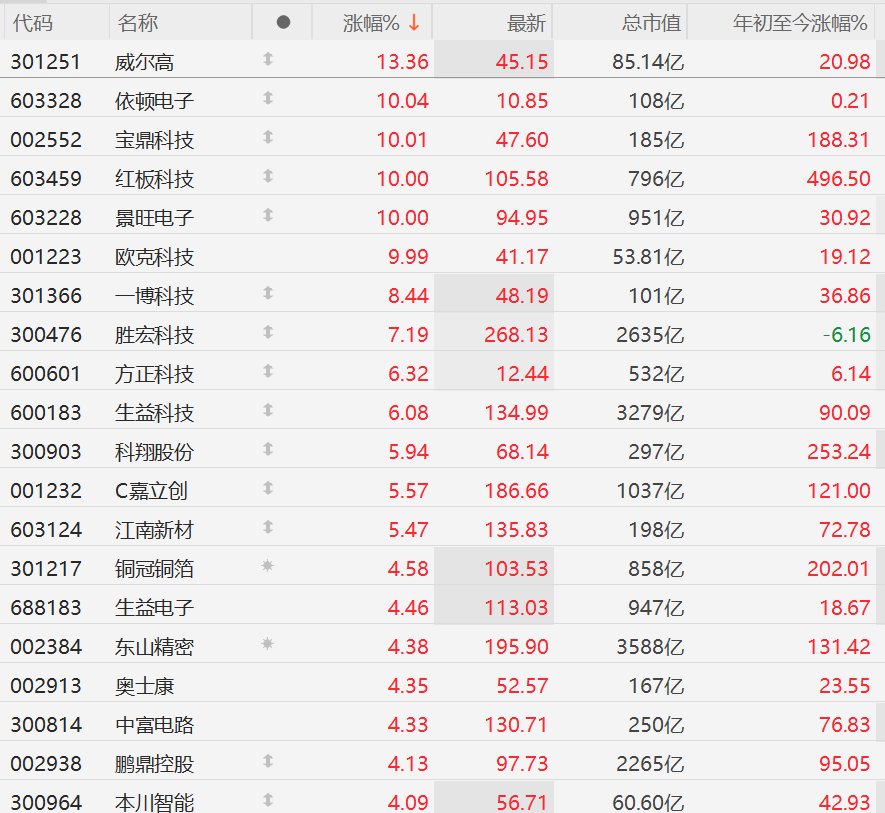Select stock name 东山精密

(x=154, y=646)
